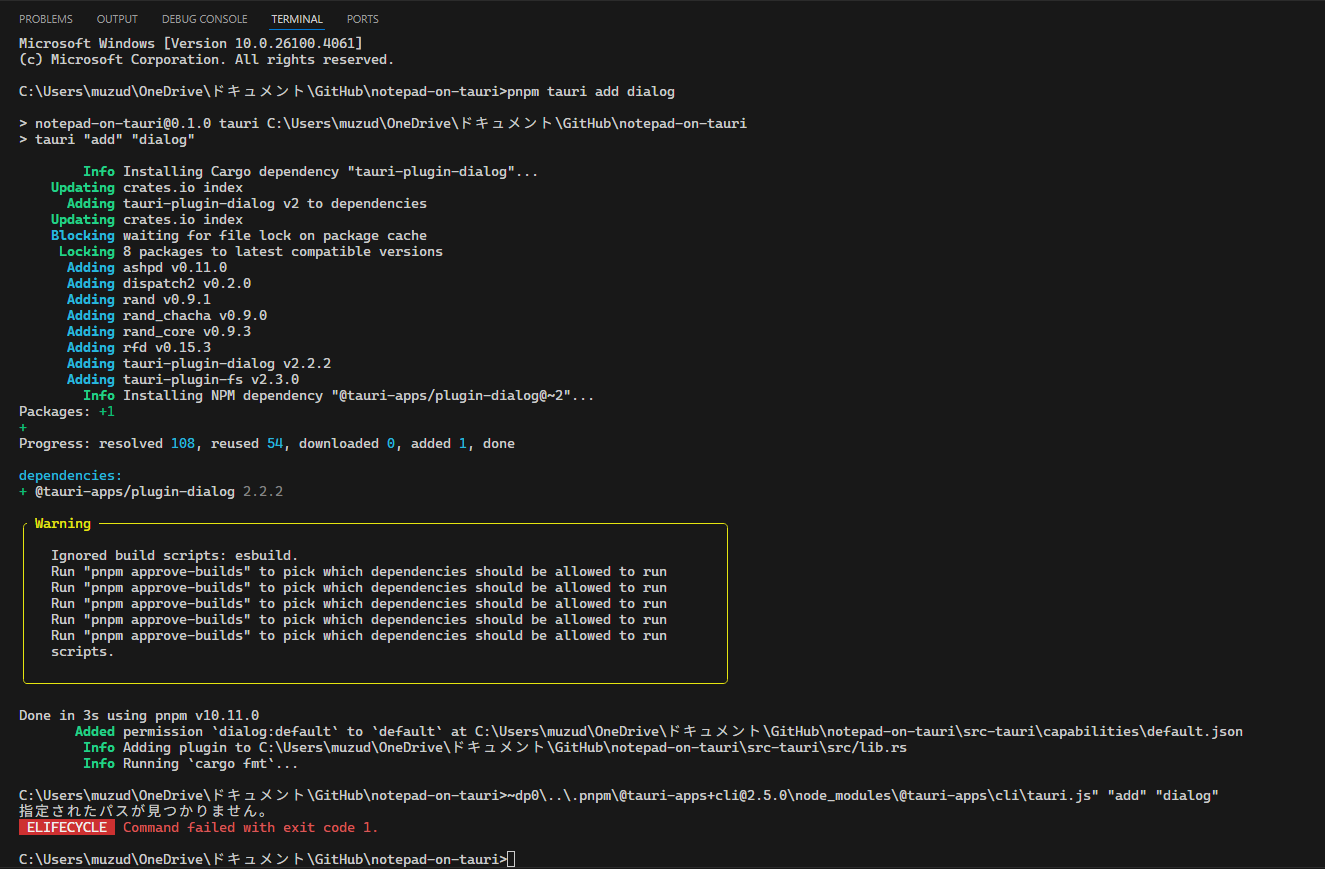Image resolution: width=1325 pixels, height=869 pixels.
Task: Click the terminal cursor at the last prompt
Action: tap(511, 860)
